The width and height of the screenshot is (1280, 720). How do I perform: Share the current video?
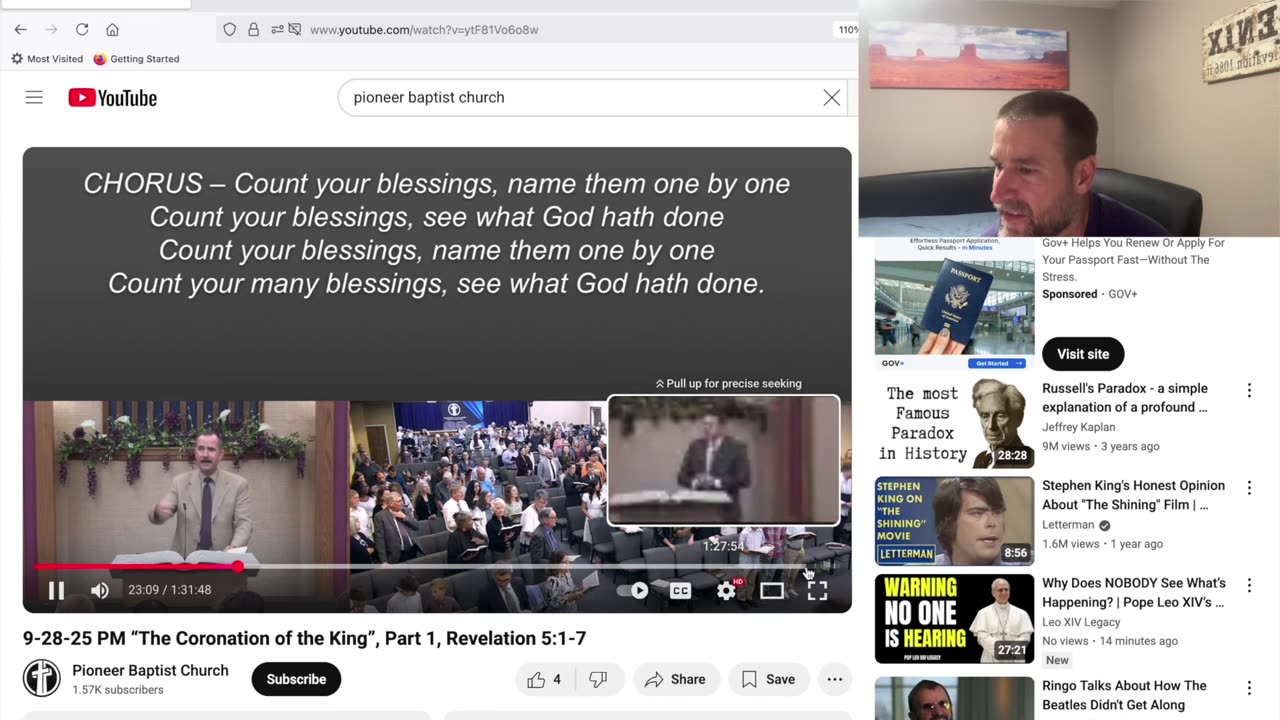pyautogui.click(x=676, y=679)
